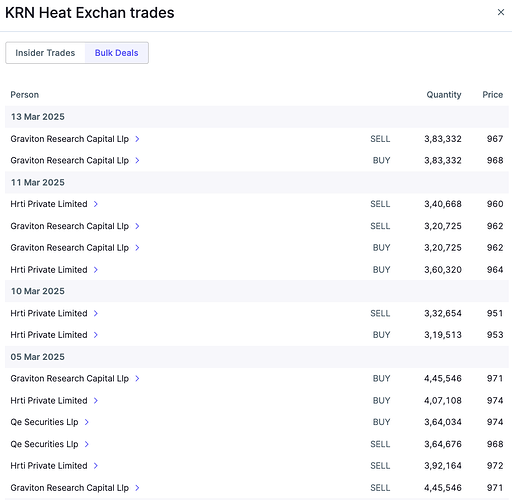Click quantity 3,32,654
Viewport: 512px width, 500px height.
click(x=443, y=313)
